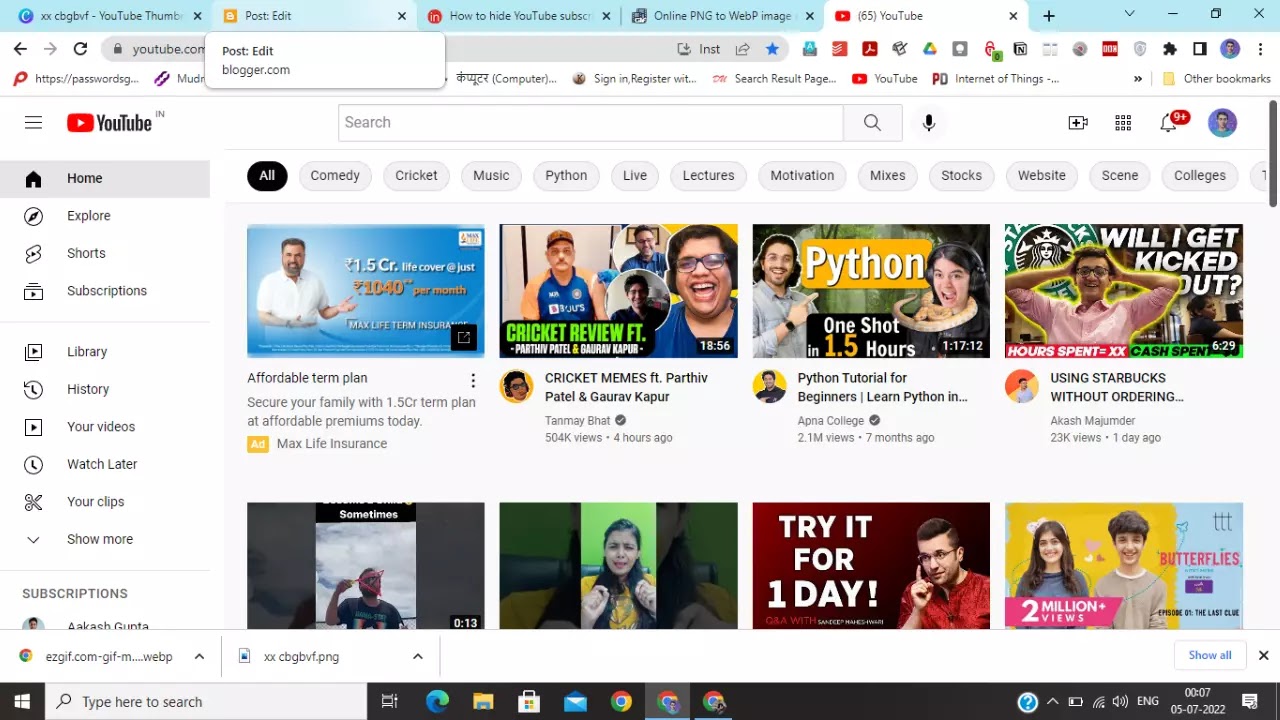Select the Comedy filter chip
Image resolution: width=1280 pixels, height=720 pixels.
coord(335,176)
